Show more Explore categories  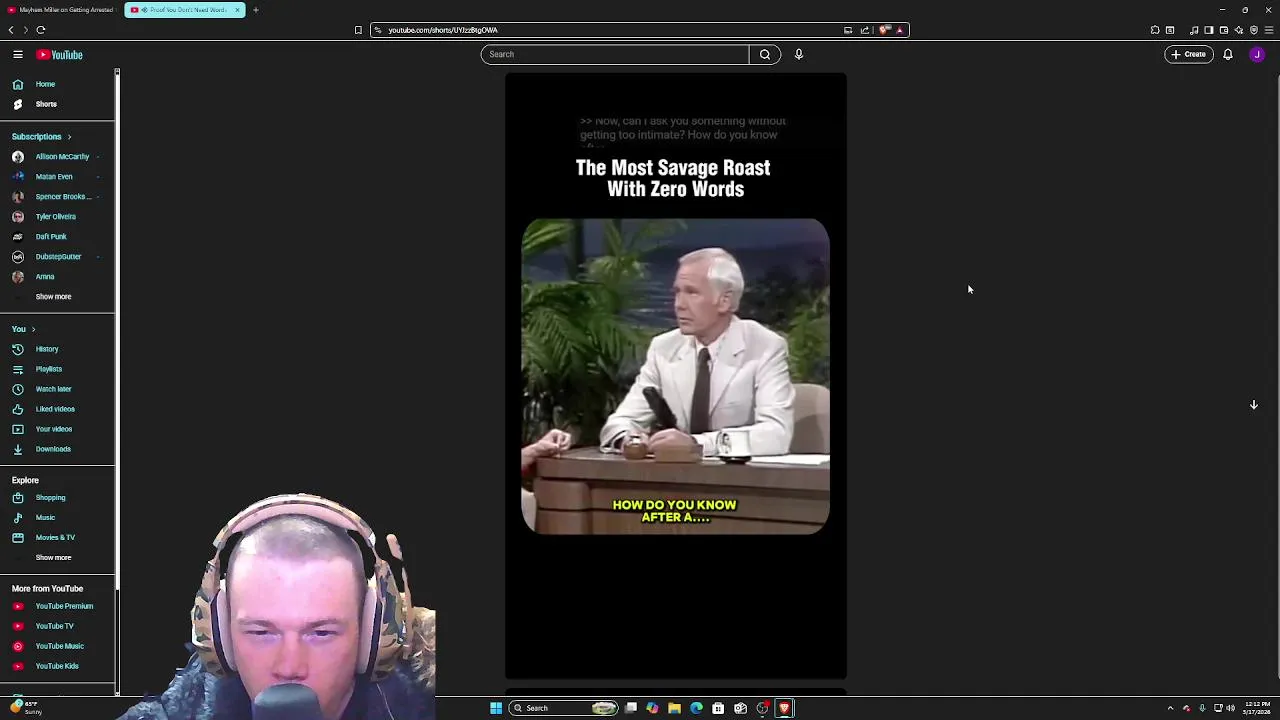coord(57,558)
